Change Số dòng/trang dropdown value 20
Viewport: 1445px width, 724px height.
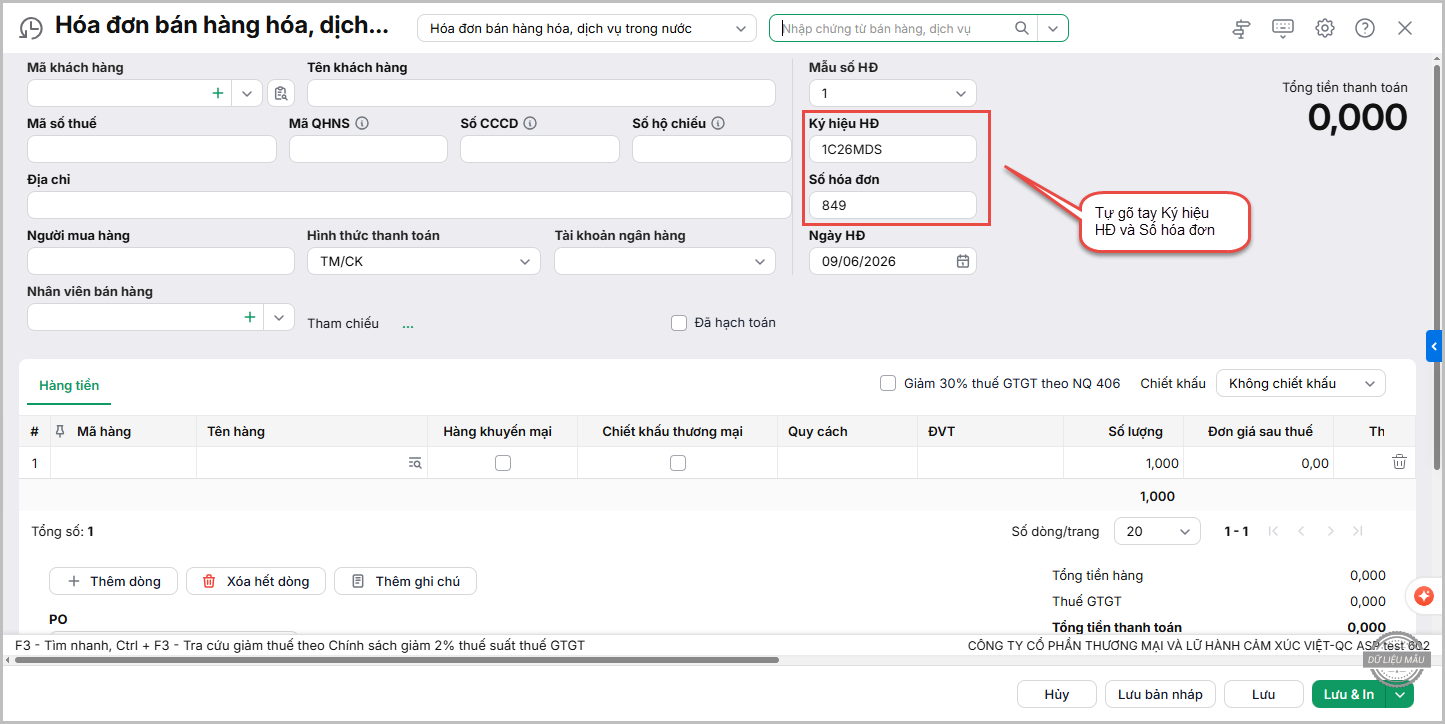coord(1158,531)
